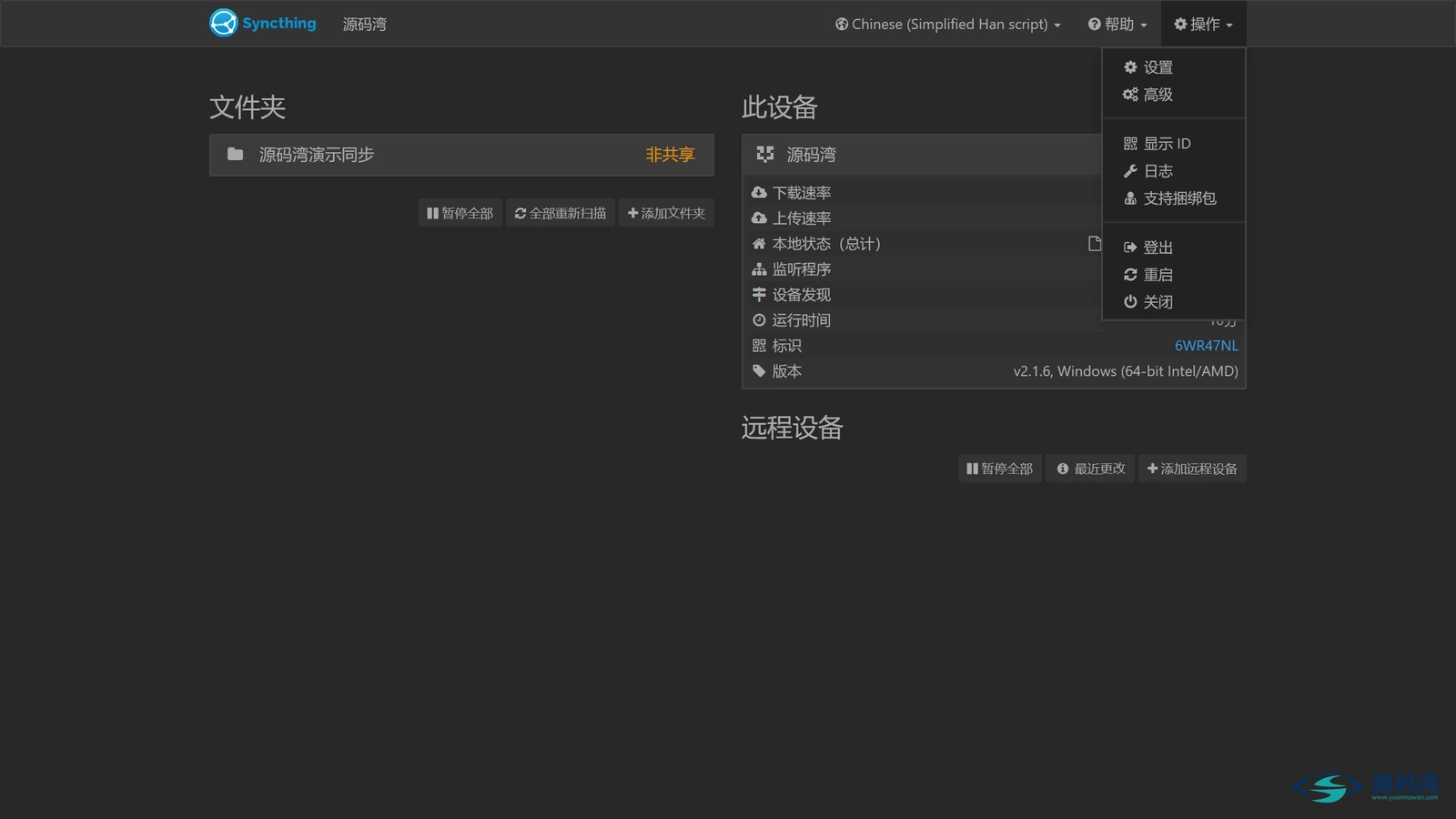Click the 远程设备 heading

pyautogui.click(x=792, y=428)
